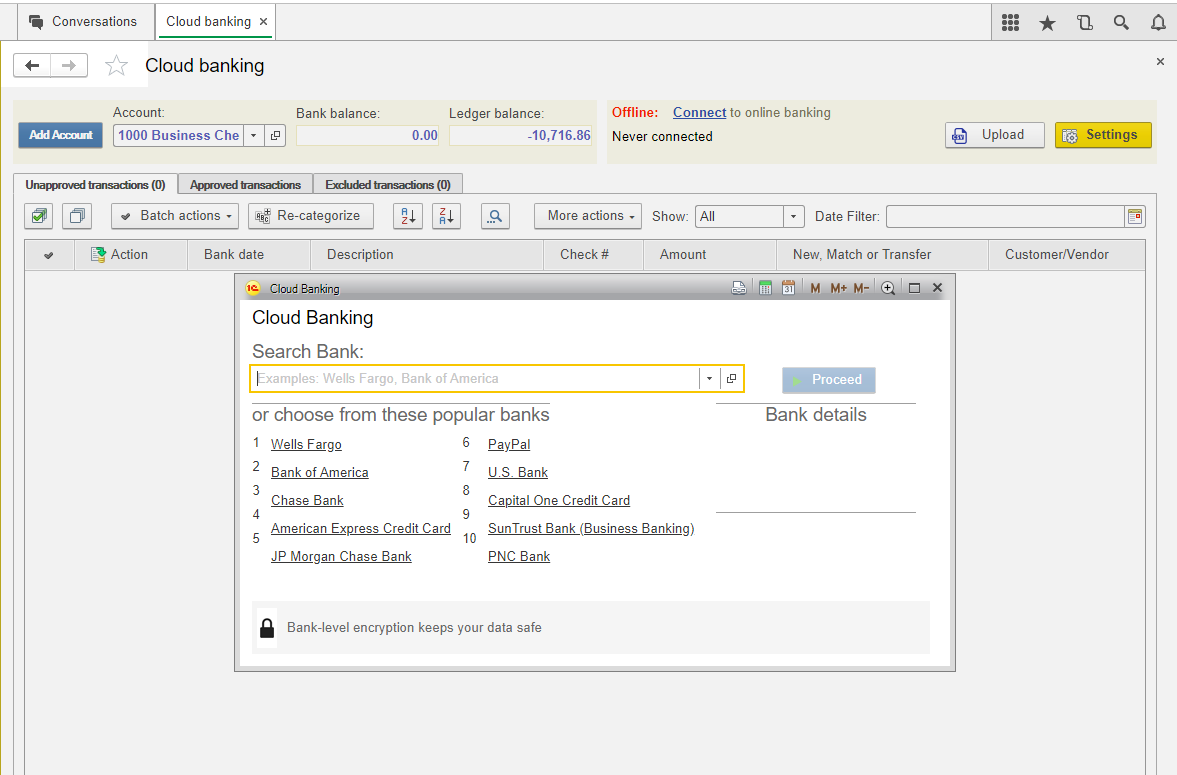The image size is (1177, 775).
Task: Click the Description column header
Action: [x=426, y=255]
